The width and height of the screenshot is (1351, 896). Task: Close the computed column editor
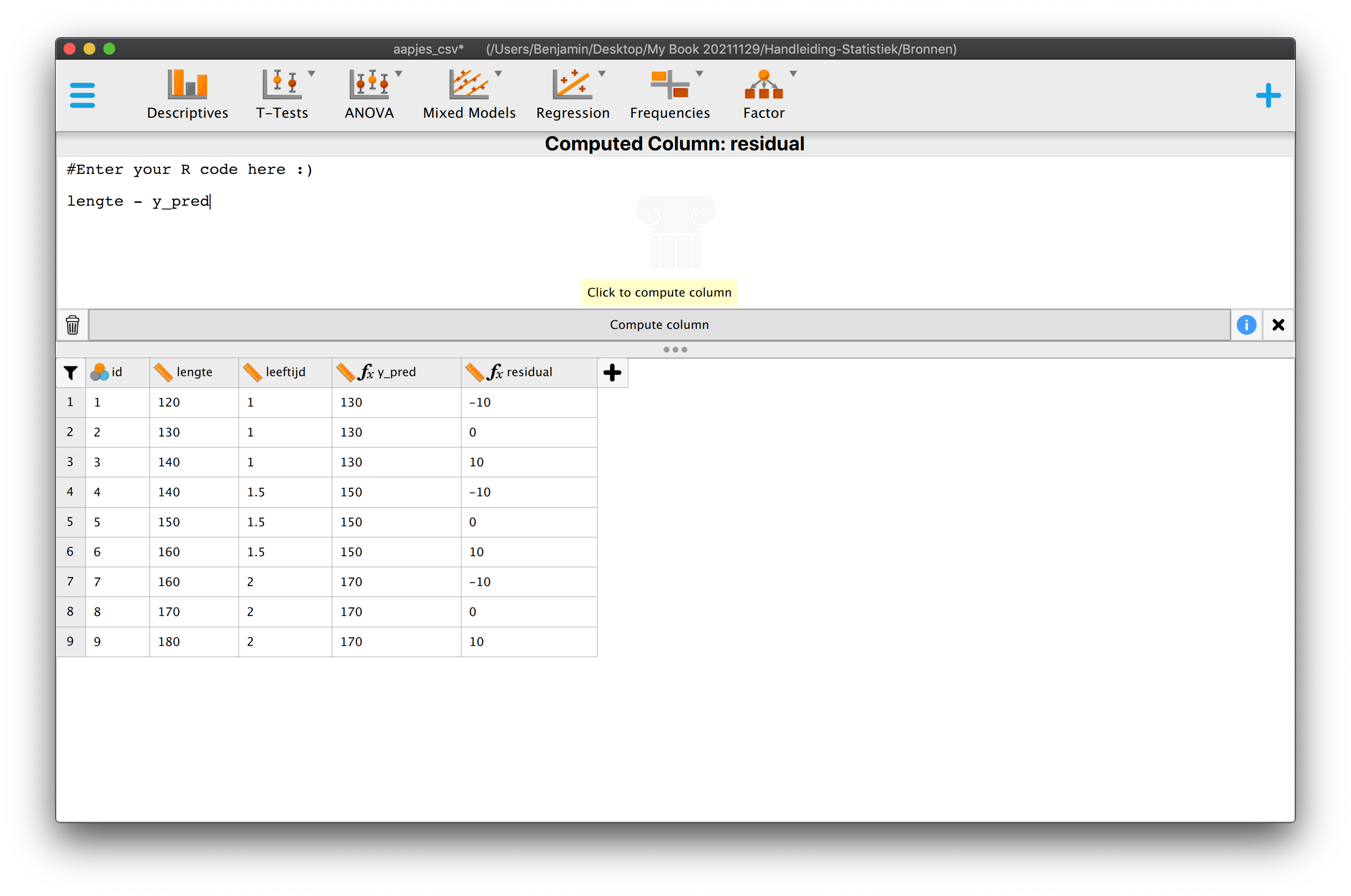[x=1278, y=324]
